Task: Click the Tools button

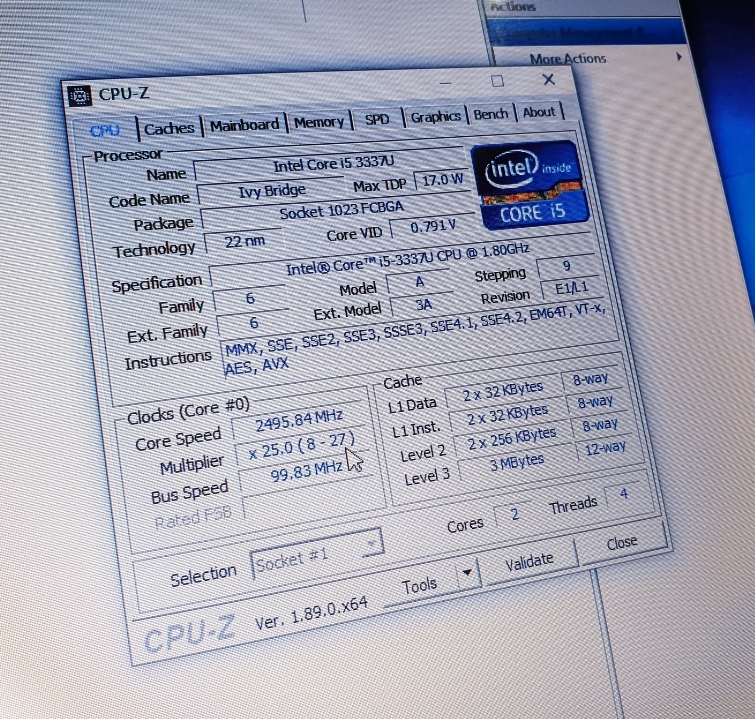Action: pos(420,584)
